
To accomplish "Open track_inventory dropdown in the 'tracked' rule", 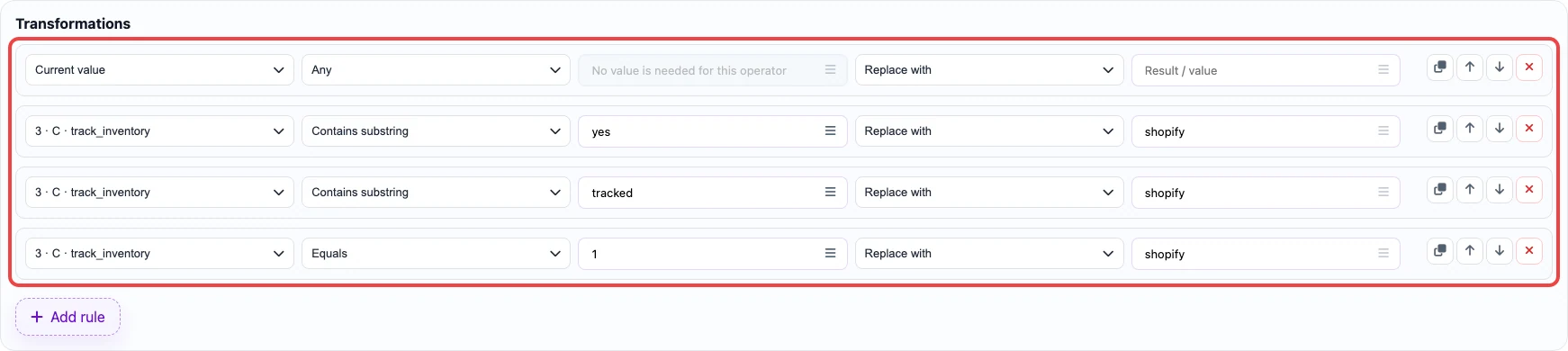I will (x=159, y=193).
